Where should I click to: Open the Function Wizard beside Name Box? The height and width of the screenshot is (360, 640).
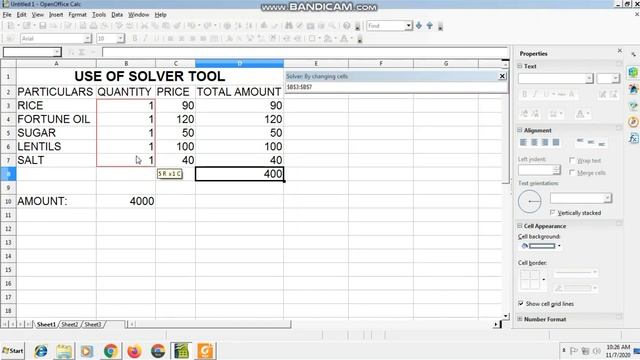71,52
